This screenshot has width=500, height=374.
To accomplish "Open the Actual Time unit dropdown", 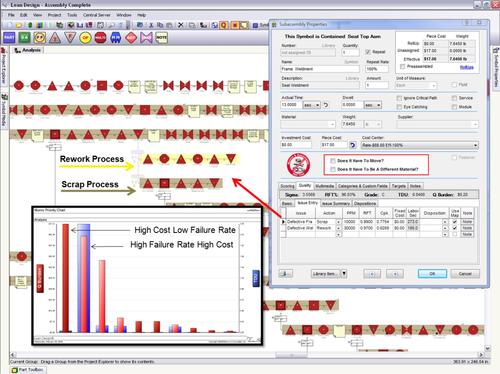I will click(x=311, y=105).
